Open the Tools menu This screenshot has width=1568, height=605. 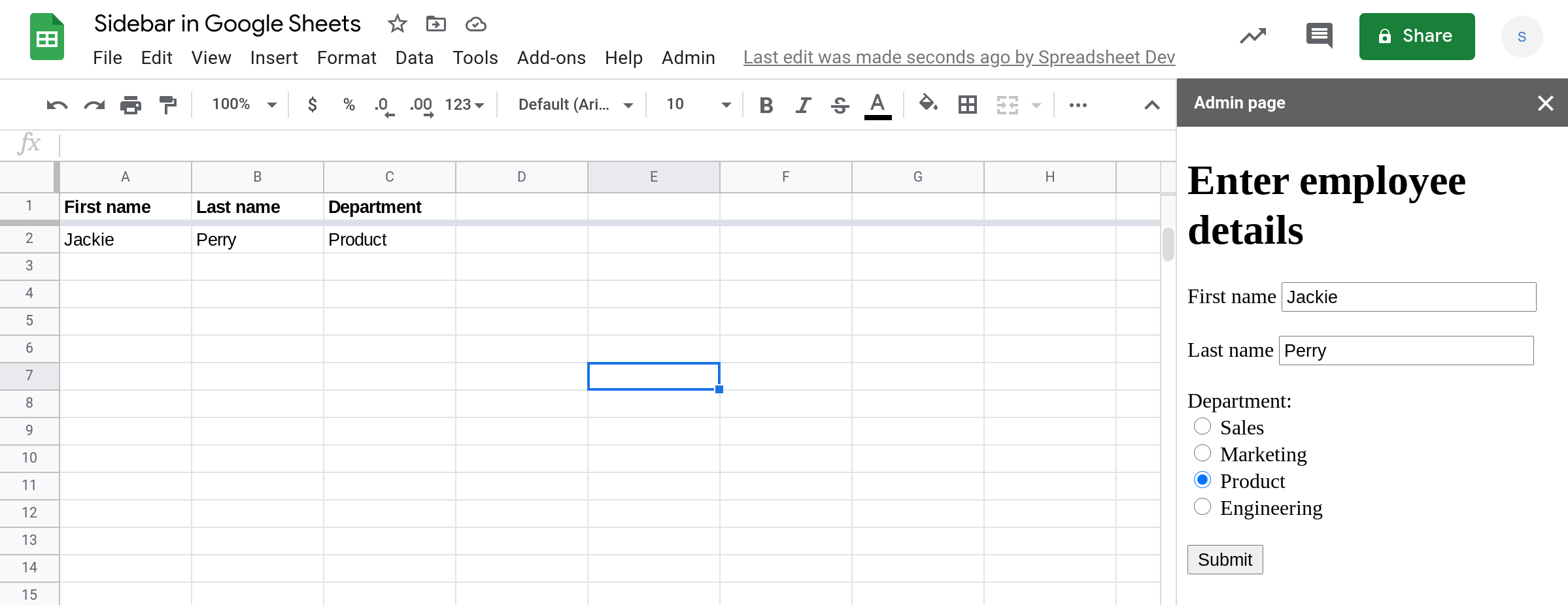(475, 58)
